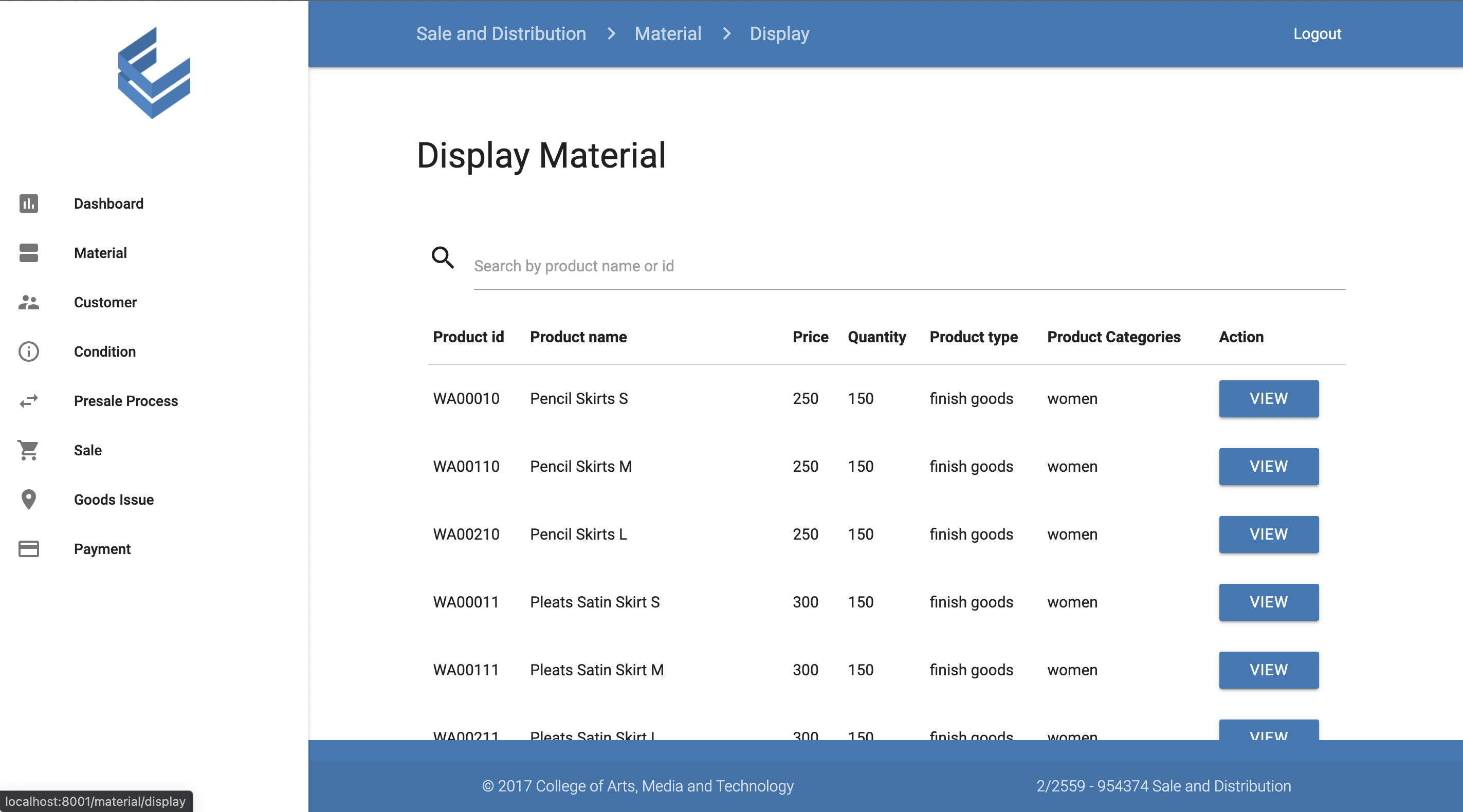The height and width of the screenshot is (812, 1463).
Task: Click the Display Material page heading
Action: pyautogui.click(x=541, y=155)
